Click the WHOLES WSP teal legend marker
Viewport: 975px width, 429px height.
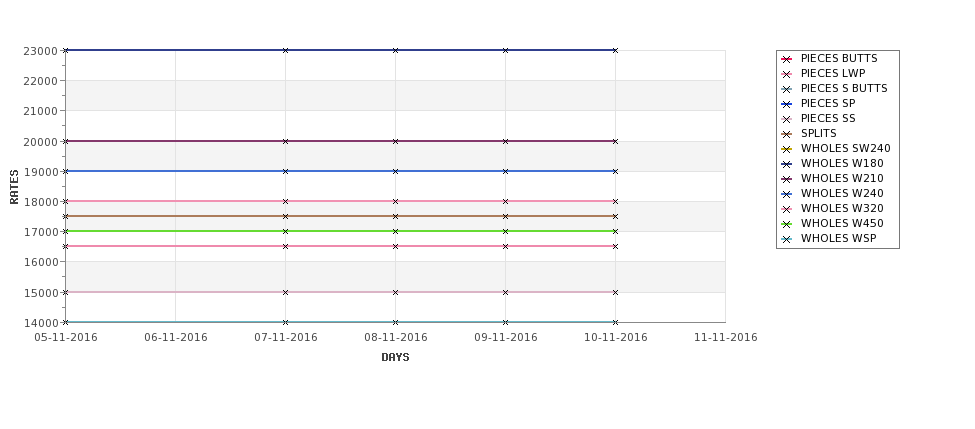tap(786, 239)
